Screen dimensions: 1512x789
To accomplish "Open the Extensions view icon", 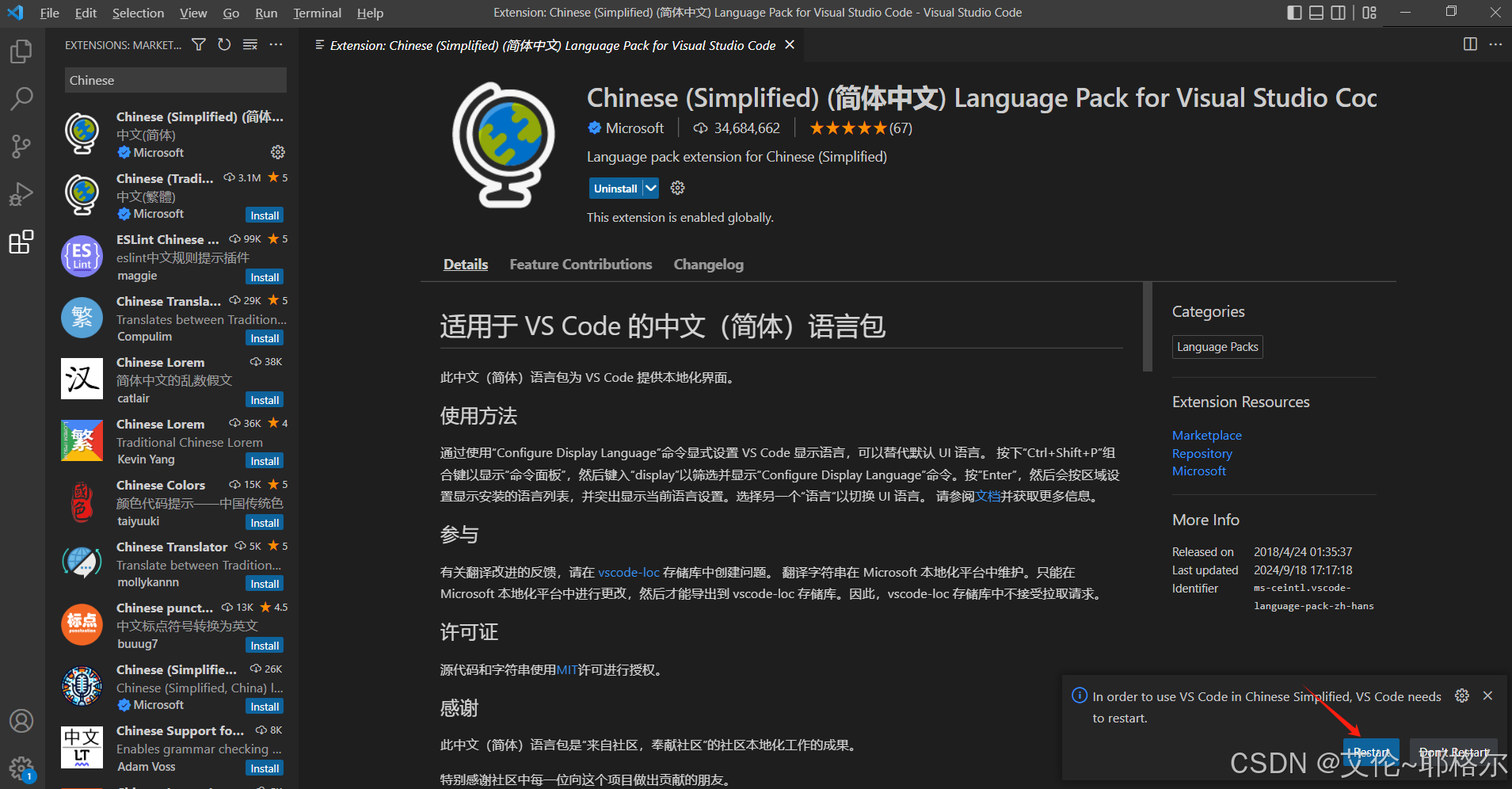I will [x=21, y=242].
